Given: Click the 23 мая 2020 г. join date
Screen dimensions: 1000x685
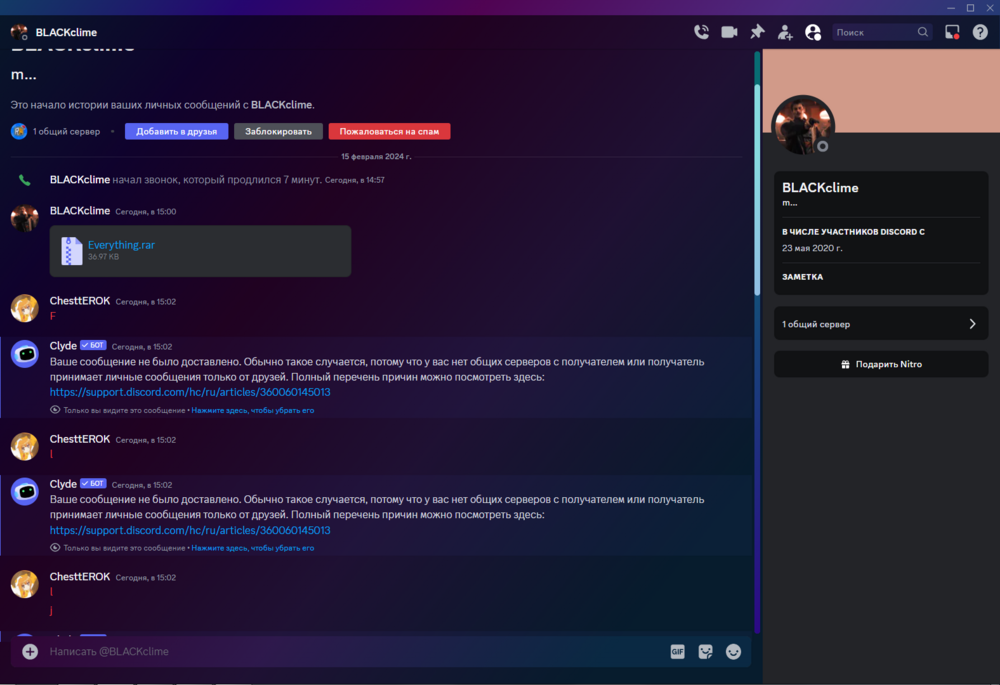Looking at the screenshot, I should pos(812,248).
